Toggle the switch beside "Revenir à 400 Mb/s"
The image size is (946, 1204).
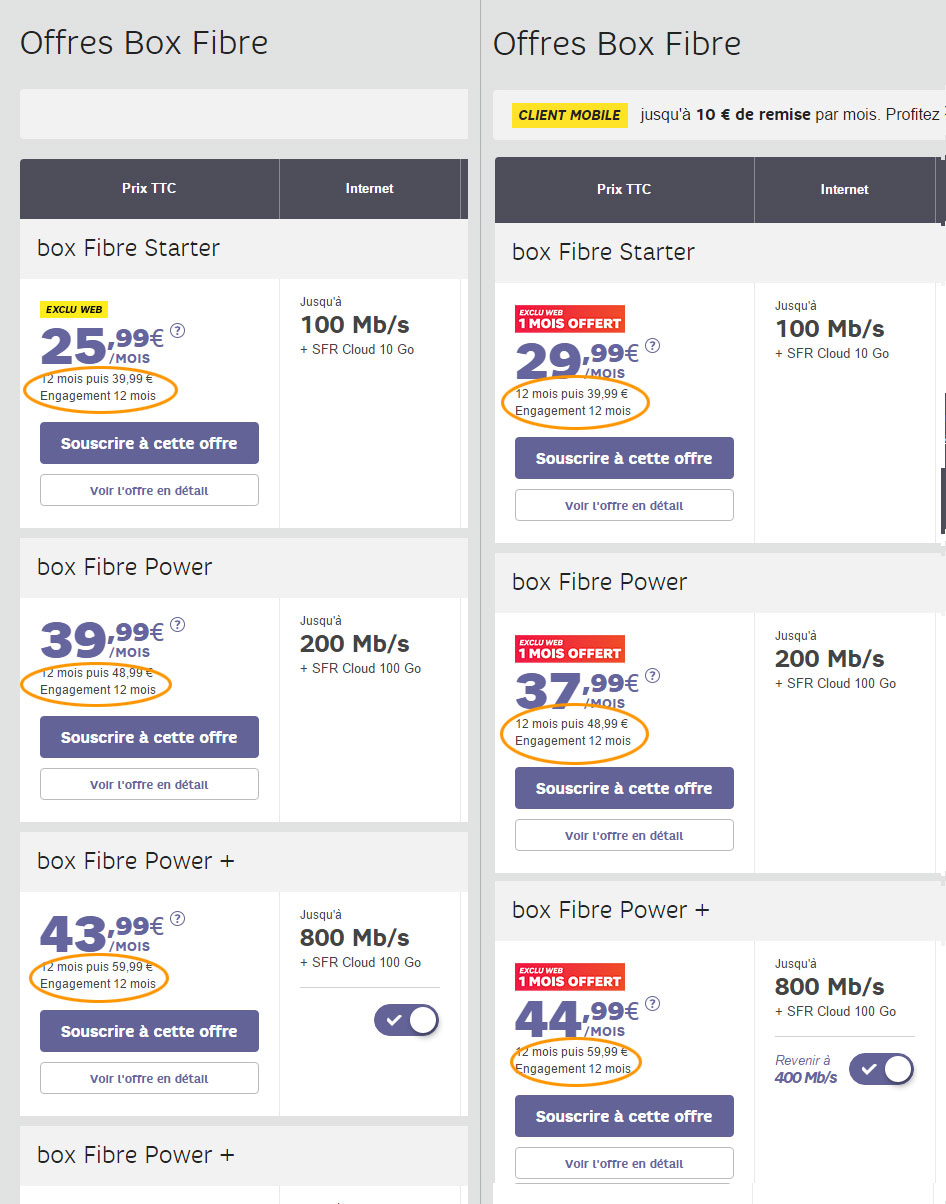pyautogui.click(x=881, y=1069)
